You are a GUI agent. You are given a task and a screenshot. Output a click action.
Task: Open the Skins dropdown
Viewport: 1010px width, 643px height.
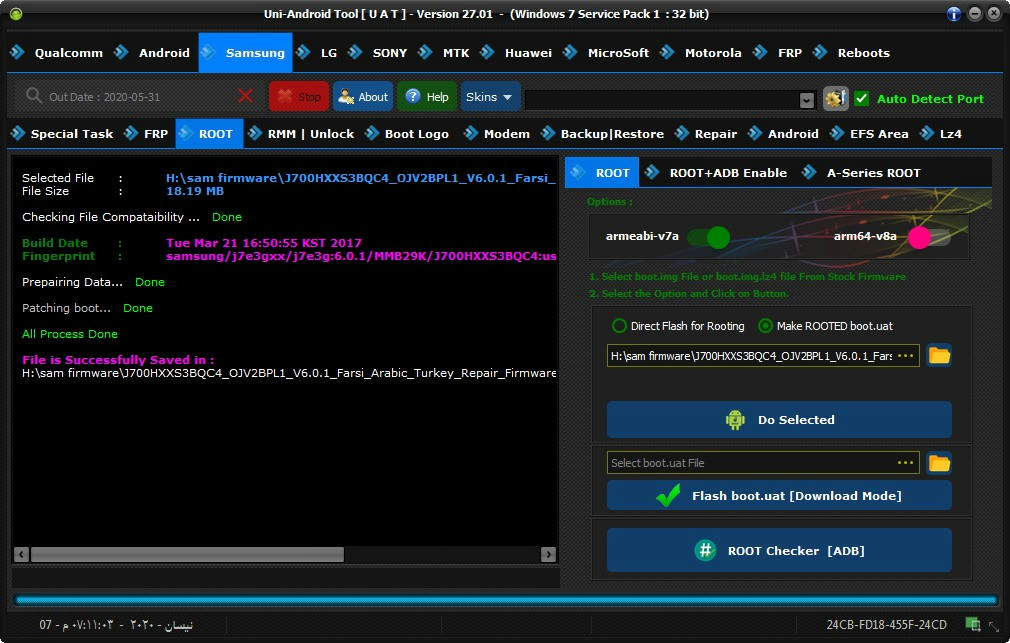[490, 97]
